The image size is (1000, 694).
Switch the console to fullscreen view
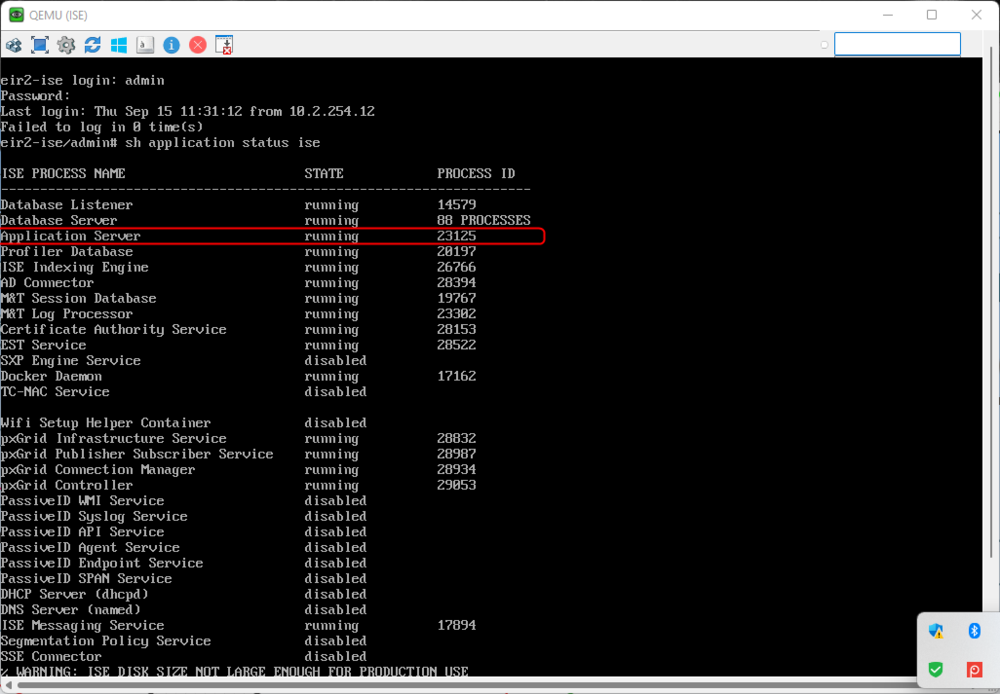(40, 45)
